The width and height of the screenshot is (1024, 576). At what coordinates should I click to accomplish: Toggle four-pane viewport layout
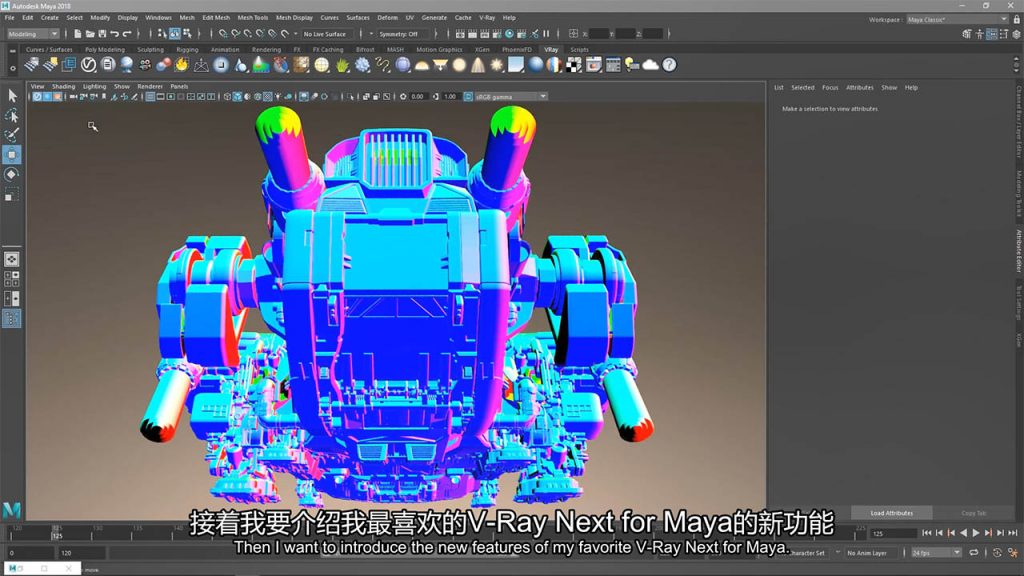[x=12, y=279]
